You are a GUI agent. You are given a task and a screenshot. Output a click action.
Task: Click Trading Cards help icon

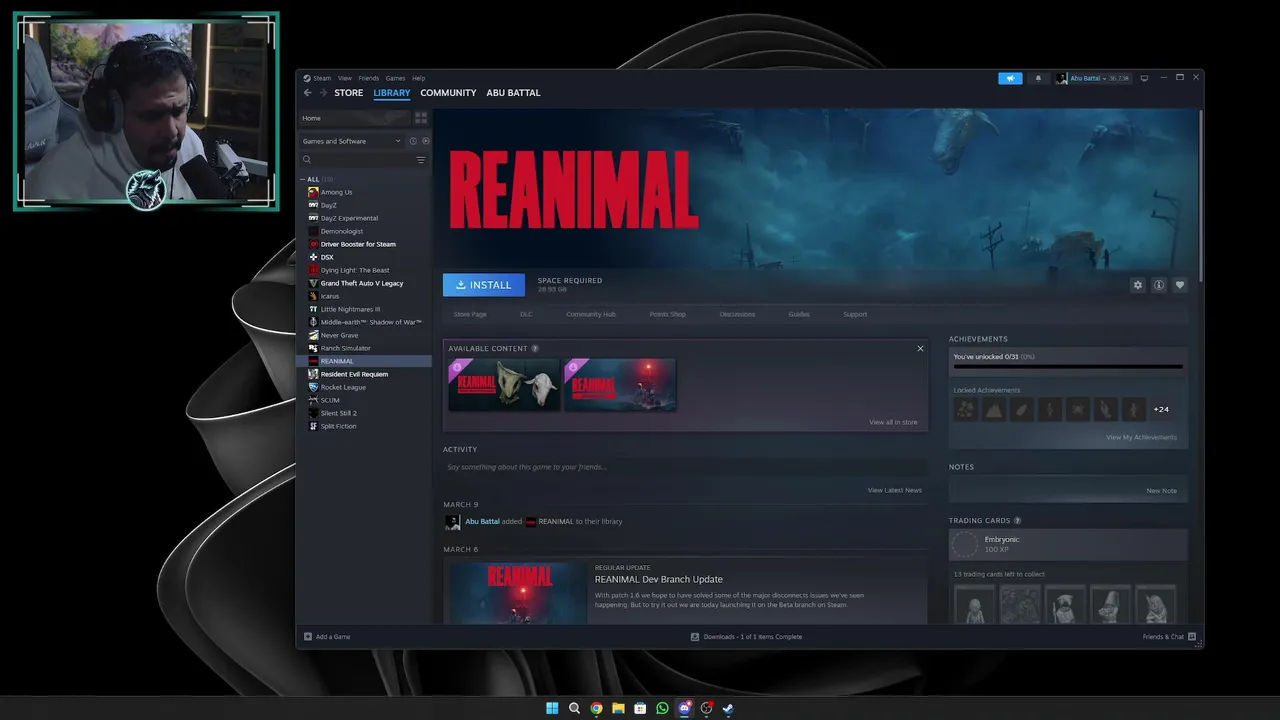(x=1017, y=521)
